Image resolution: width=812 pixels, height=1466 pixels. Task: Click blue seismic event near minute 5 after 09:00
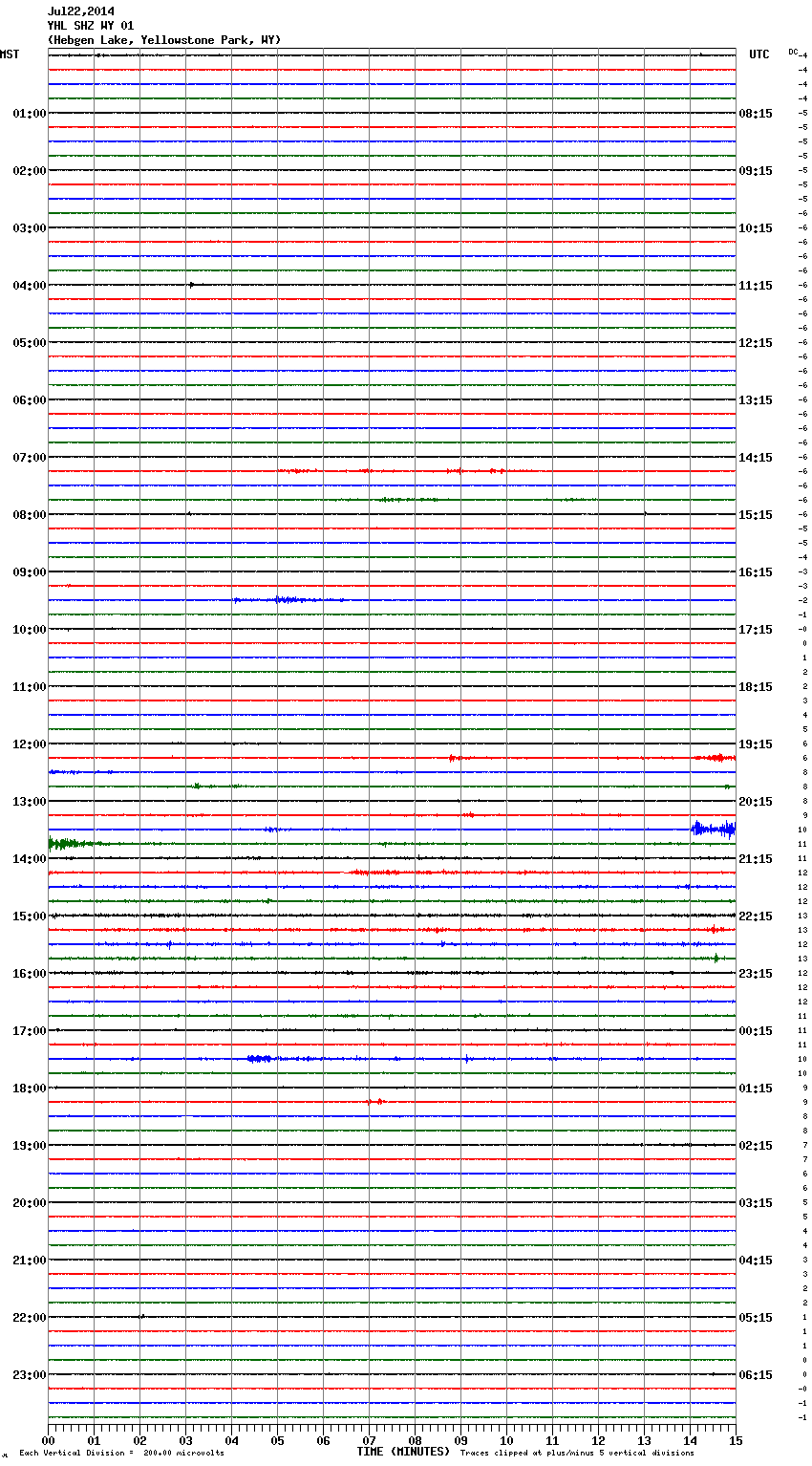point(289,600)
